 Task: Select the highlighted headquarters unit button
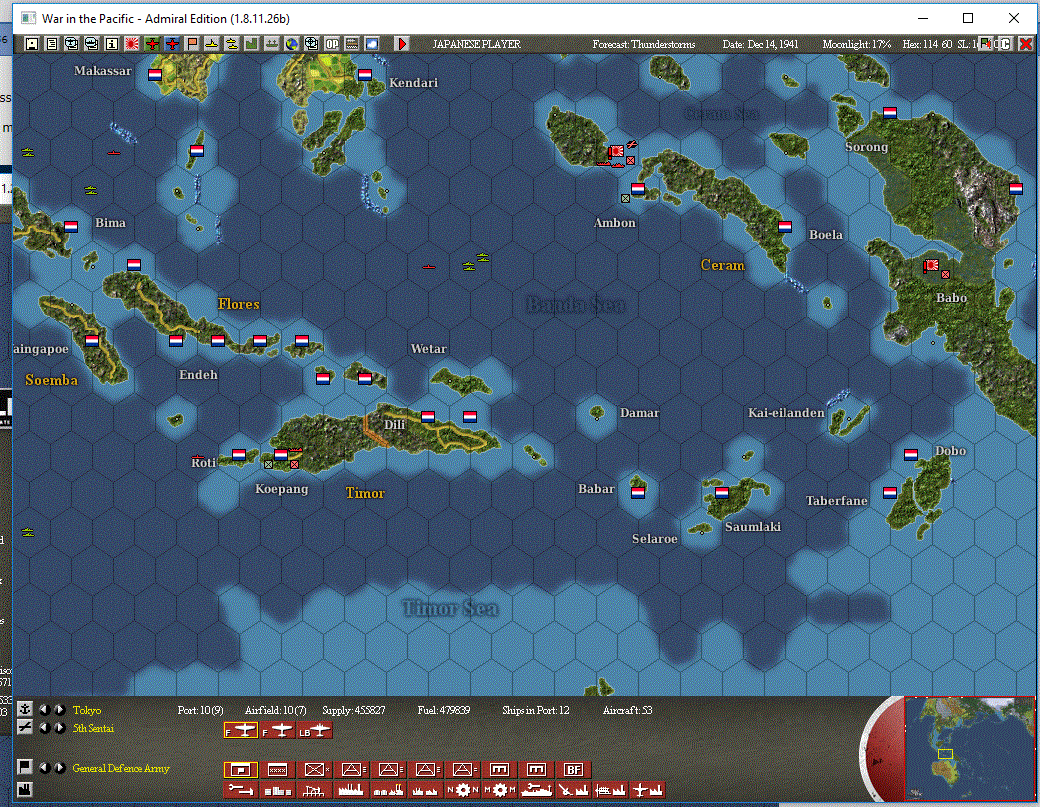[x=241, y=769]
